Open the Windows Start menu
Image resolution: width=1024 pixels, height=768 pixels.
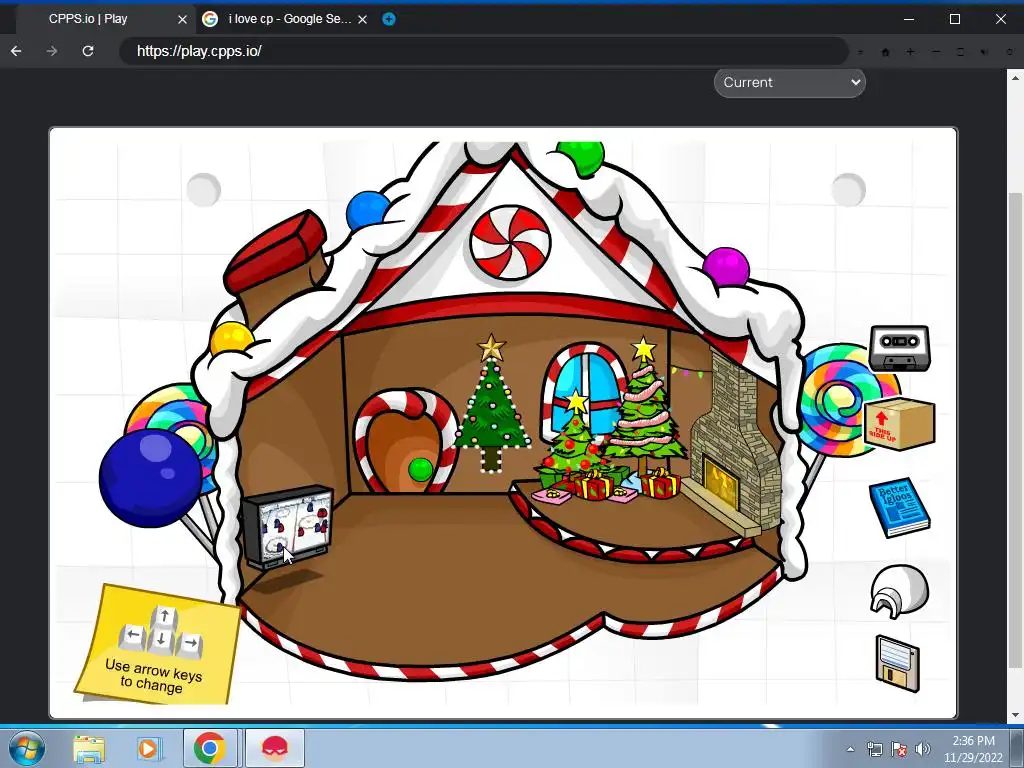point(27,748)
